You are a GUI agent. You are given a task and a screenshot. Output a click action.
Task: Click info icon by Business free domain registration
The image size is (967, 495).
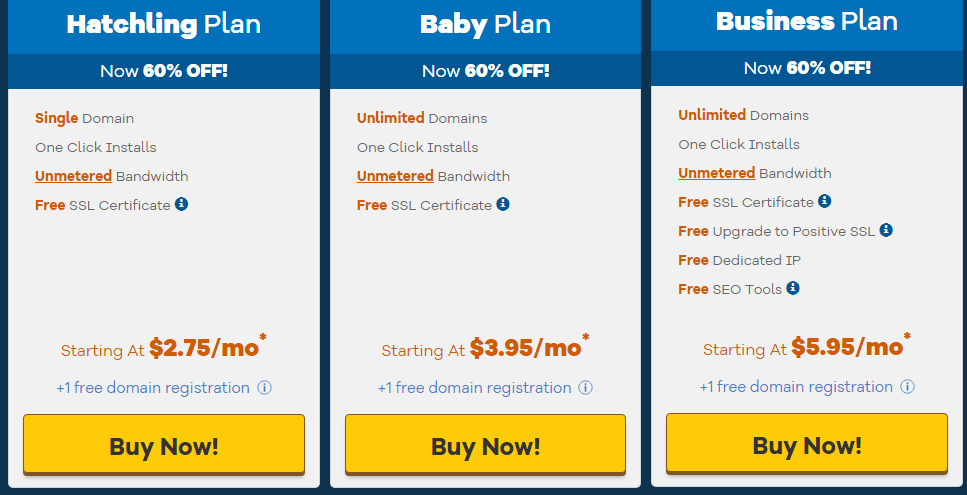point(907,387)
